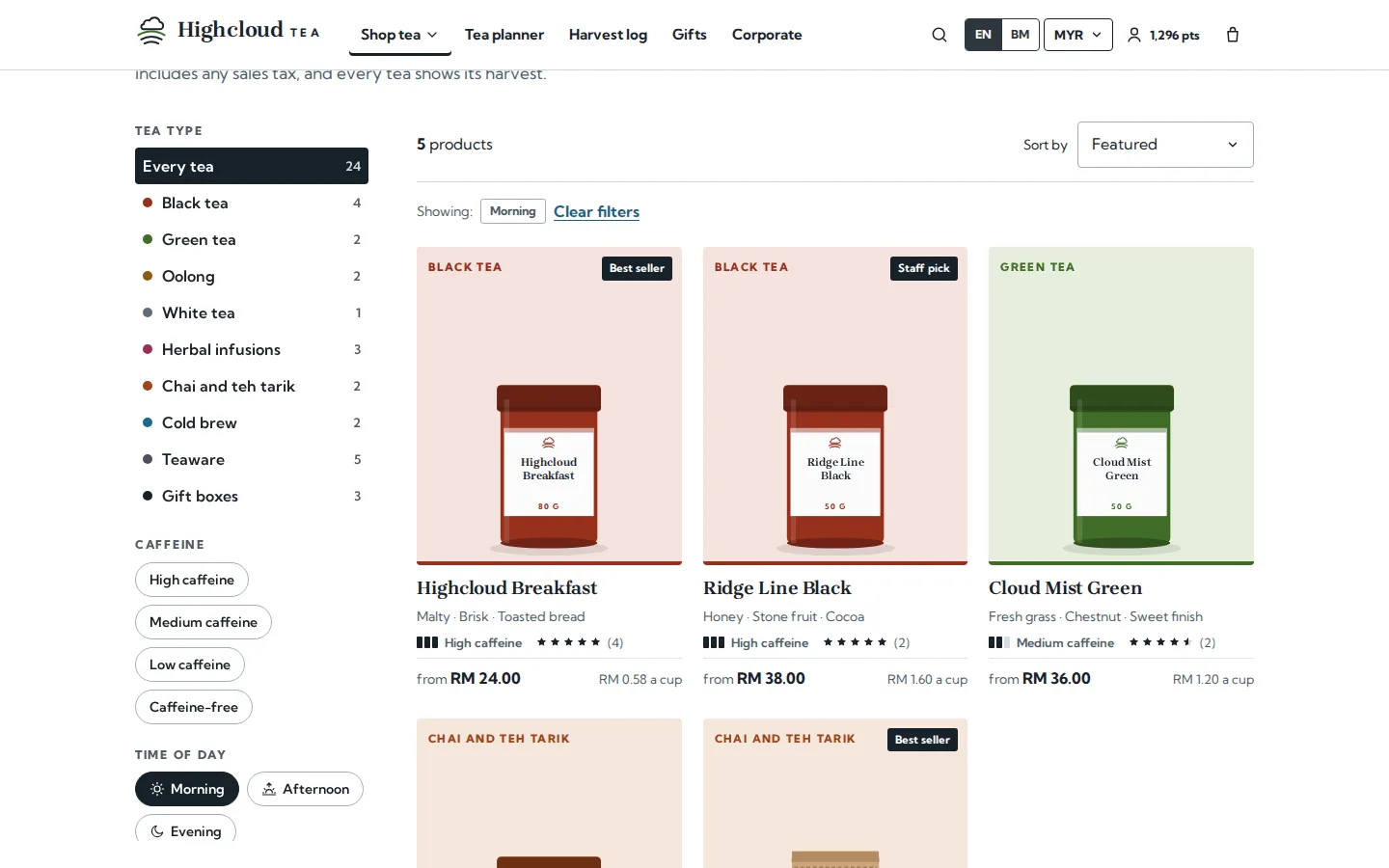Remove the Morning filter tag
The height and width of the screenshot is (868, 1389).
(x=512, y=211)
